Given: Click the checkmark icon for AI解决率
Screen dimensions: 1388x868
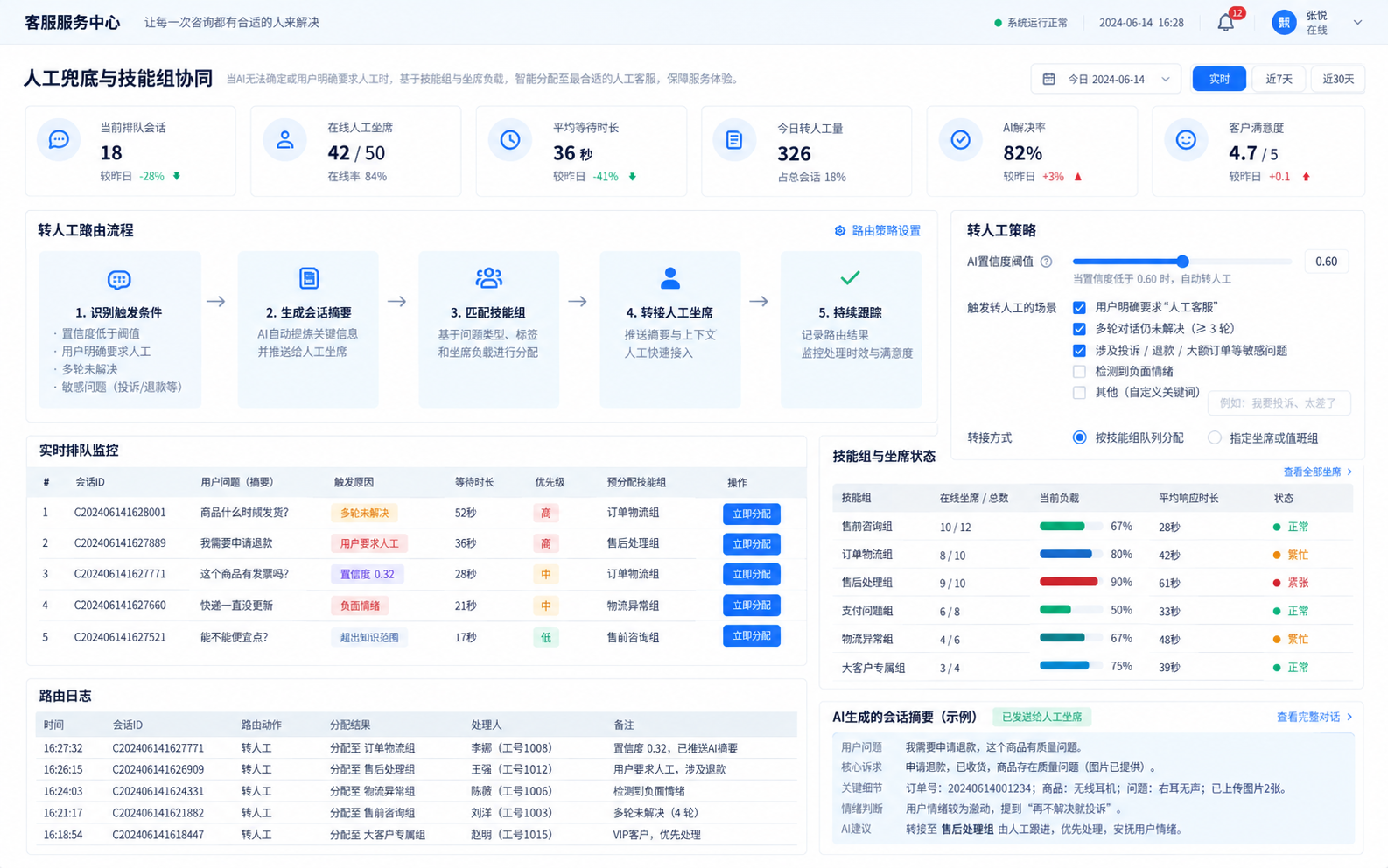Looking at the screenshot, I should (x=960, y=139).
